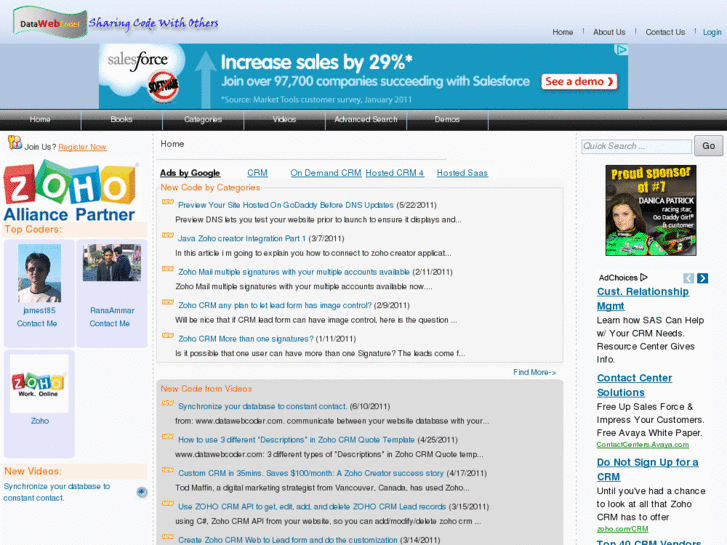727x545 pixels.
Task: Go to next ad with right arrow
Action: [x=702, y=278]
